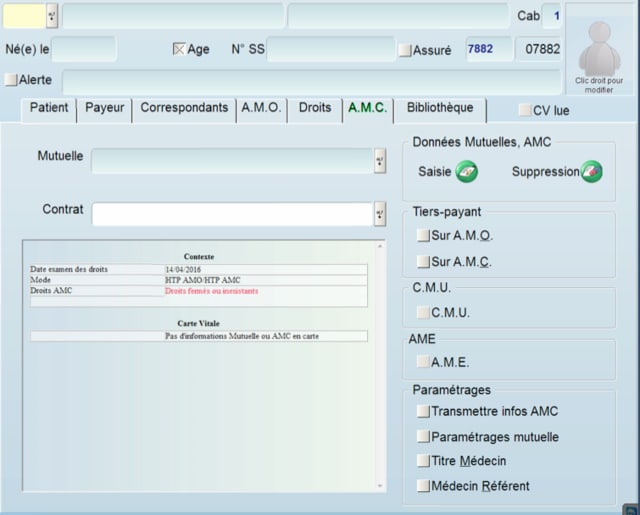Switch to the Patient tab
Image resolution: width=640 pixels, height=515 pixels.
[x=48, y=108]
